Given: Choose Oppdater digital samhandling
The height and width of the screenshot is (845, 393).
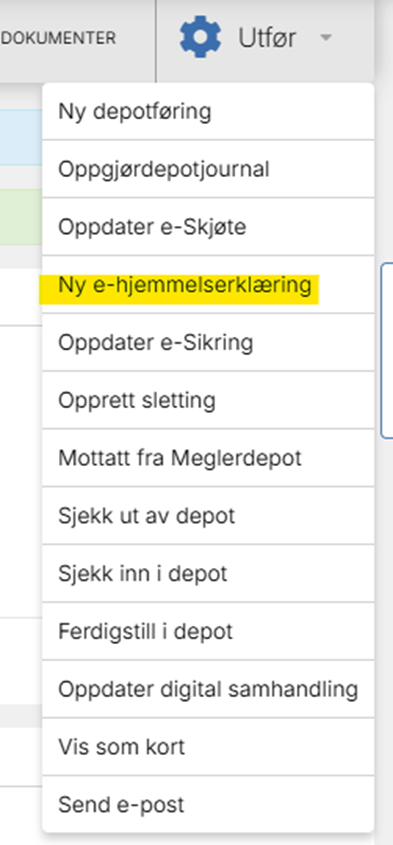Looking at the screenshot, I should 208,689.
